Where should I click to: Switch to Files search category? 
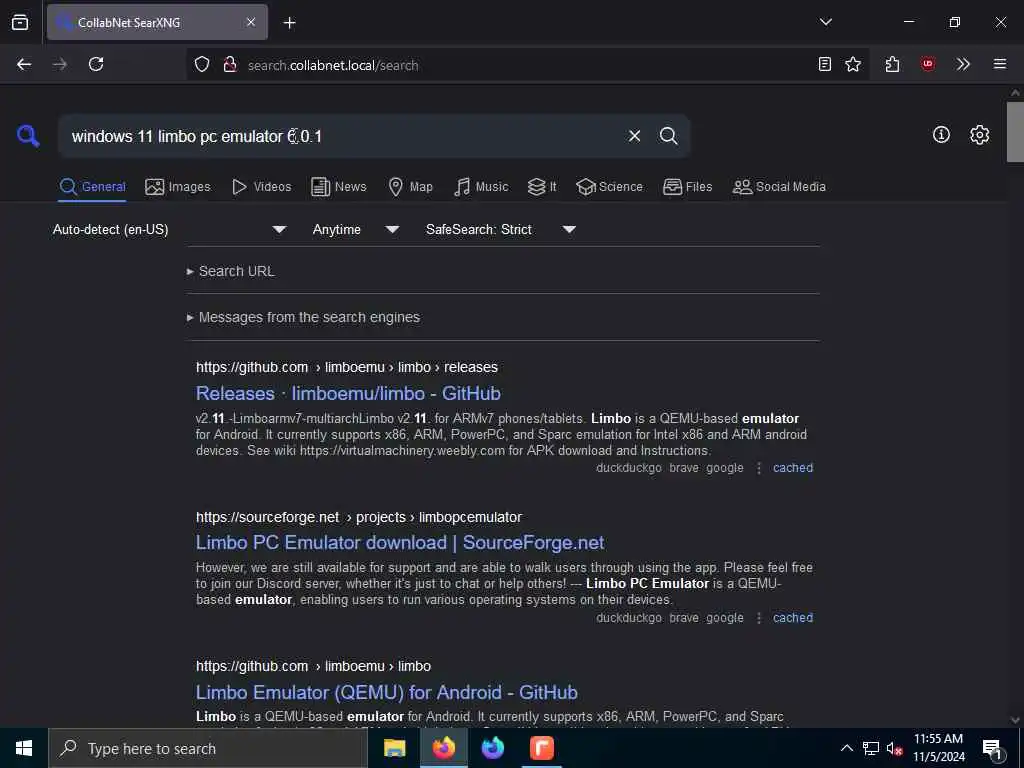(x=687, y=187)
